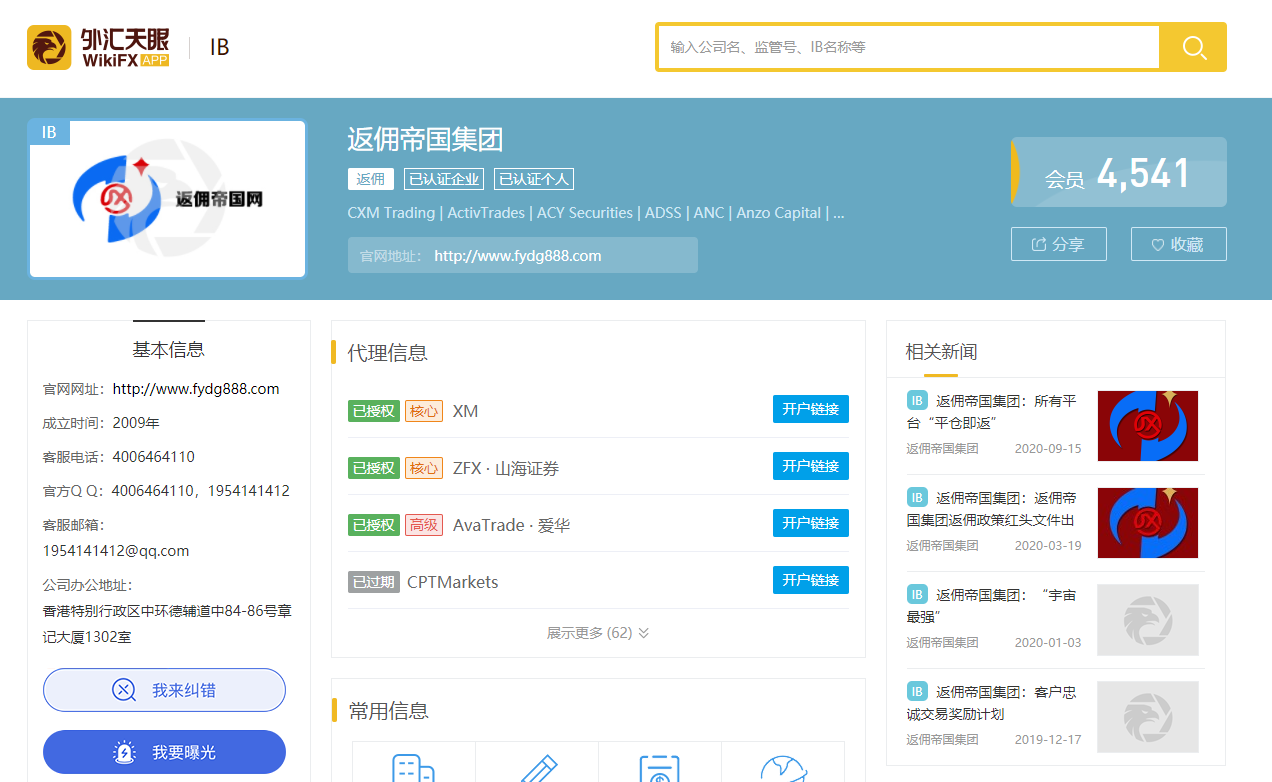
Task: Click the 常用信息 section heading
Action: pyautogui.click(x=388, y=711)
